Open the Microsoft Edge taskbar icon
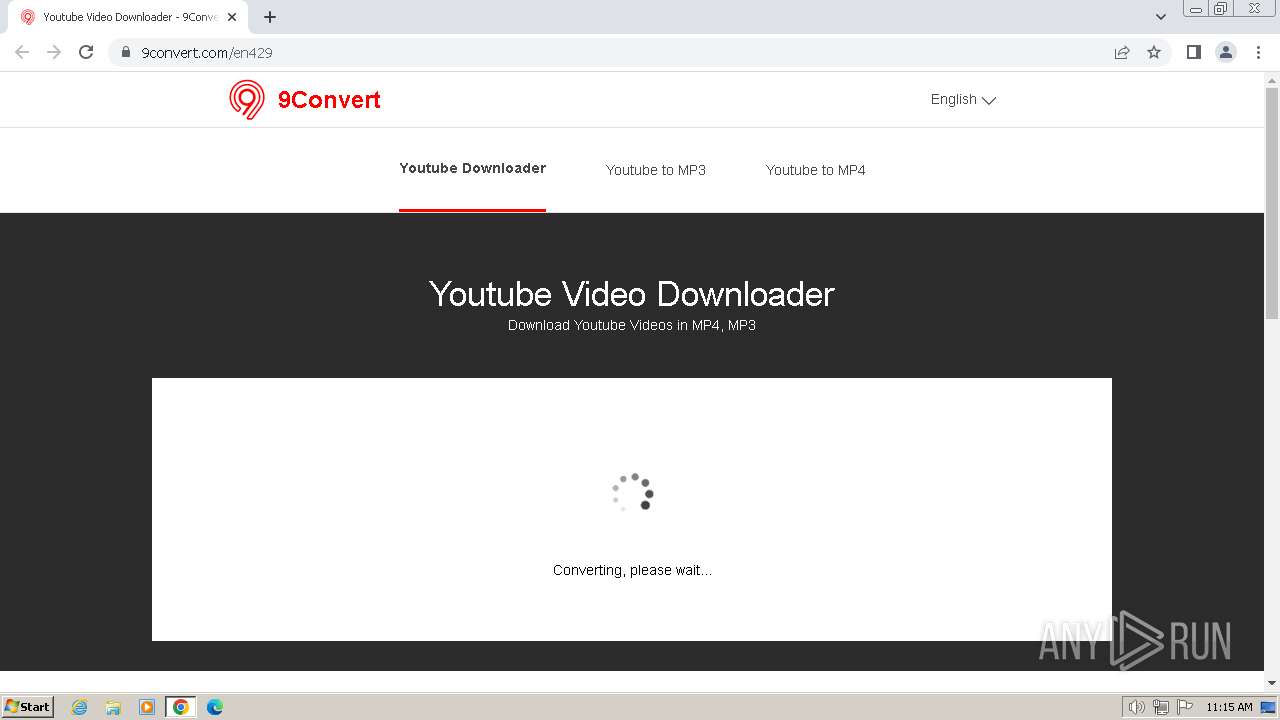 215,707
